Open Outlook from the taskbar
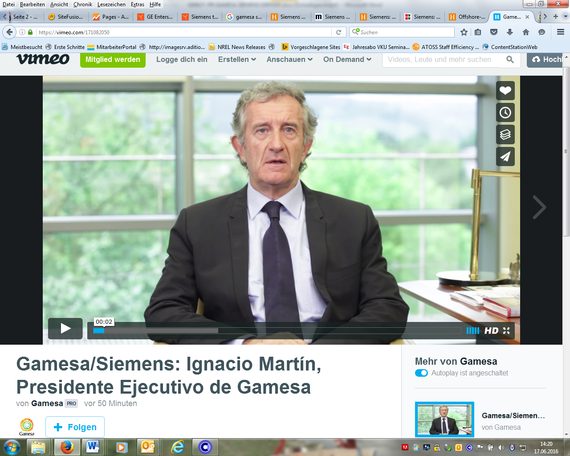The height and width of the screenshot is (456, 570). (148, 447)
